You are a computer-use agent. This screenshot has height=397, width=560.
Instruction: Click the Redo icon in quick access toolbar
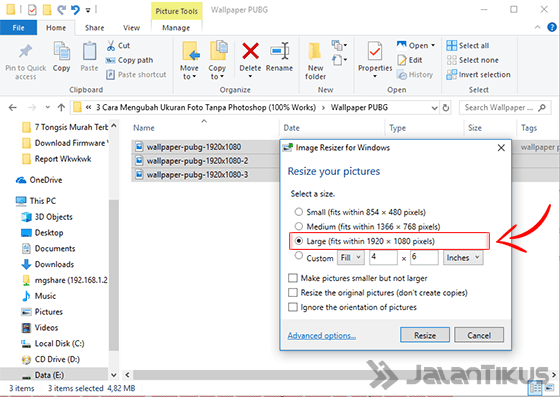(x=62, y=10)
